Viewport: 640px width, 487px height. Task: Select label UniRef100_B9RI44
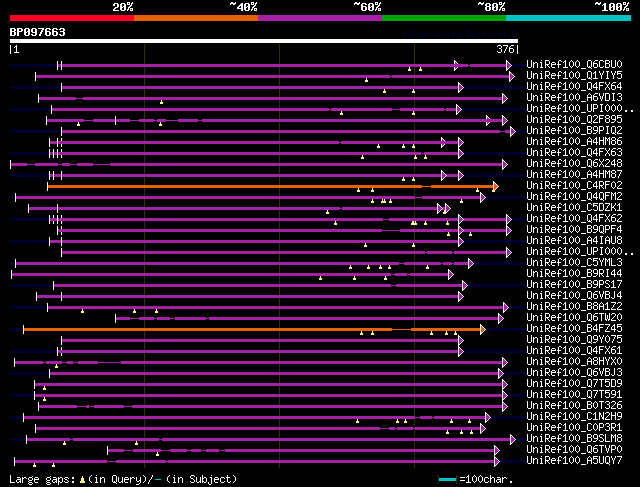(x=574, y=274)
